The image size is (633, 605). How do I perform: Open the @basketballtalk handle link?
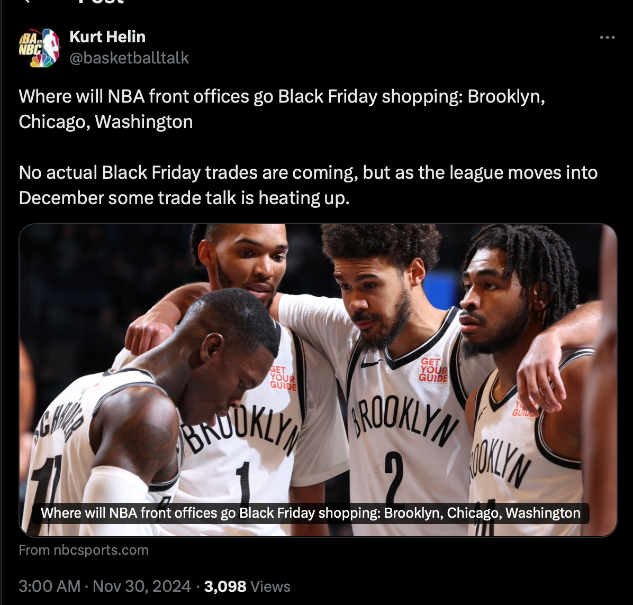pos(129,58)
